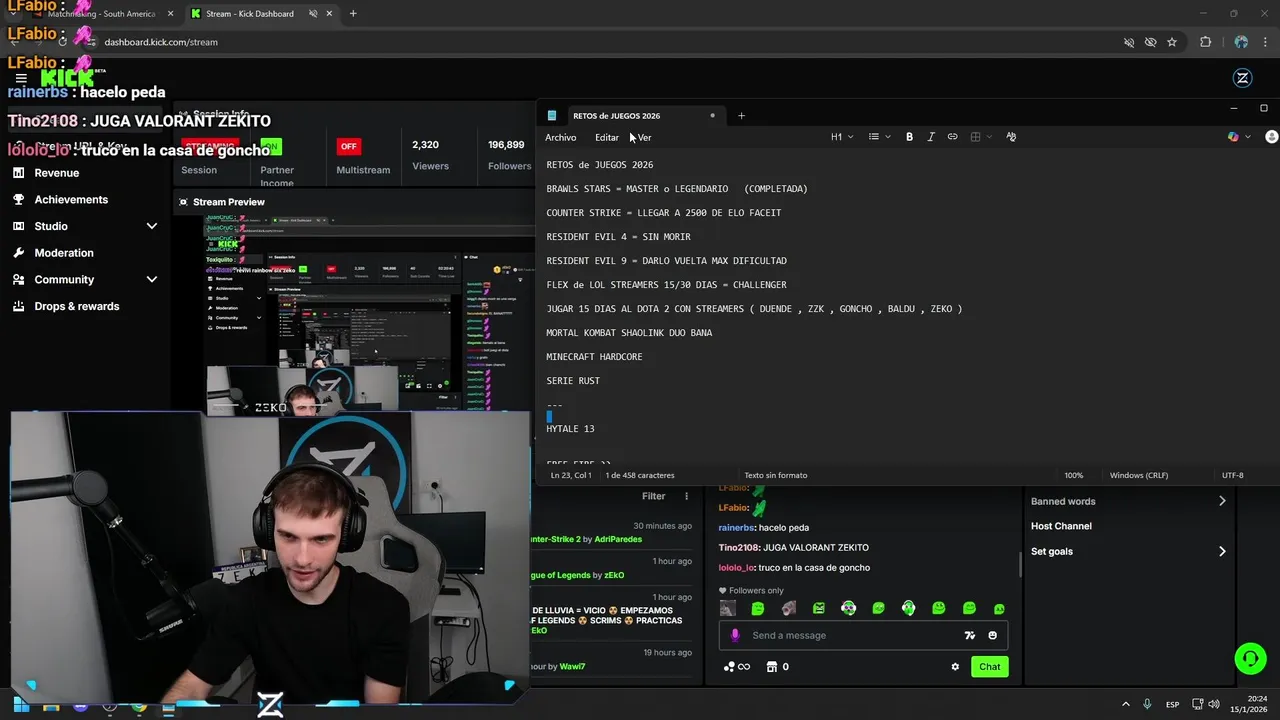The width and height of the screenshot is (1280, 720).
Task: Open the Editar menu in Notepad
Action: pos(606,137)
